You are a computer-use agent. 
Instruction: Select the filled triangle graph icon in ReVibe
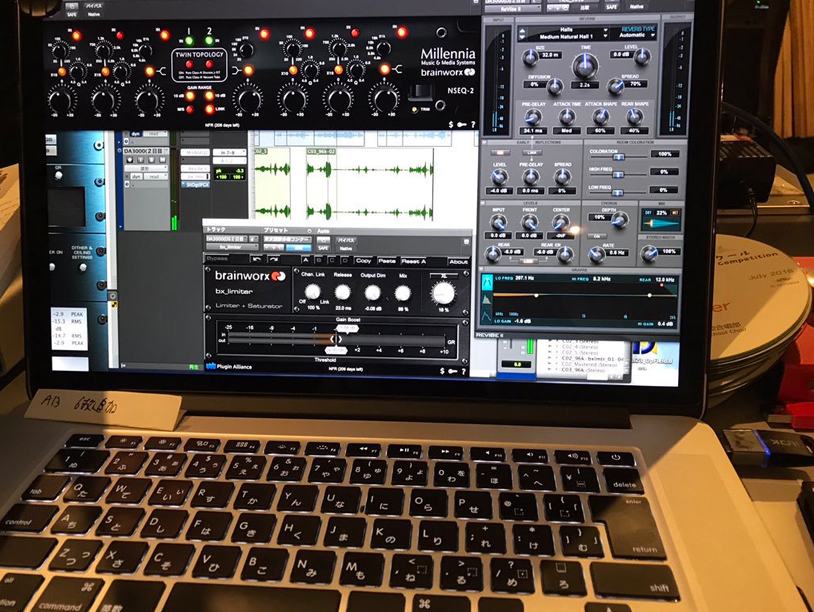click(x=487, y=300)
